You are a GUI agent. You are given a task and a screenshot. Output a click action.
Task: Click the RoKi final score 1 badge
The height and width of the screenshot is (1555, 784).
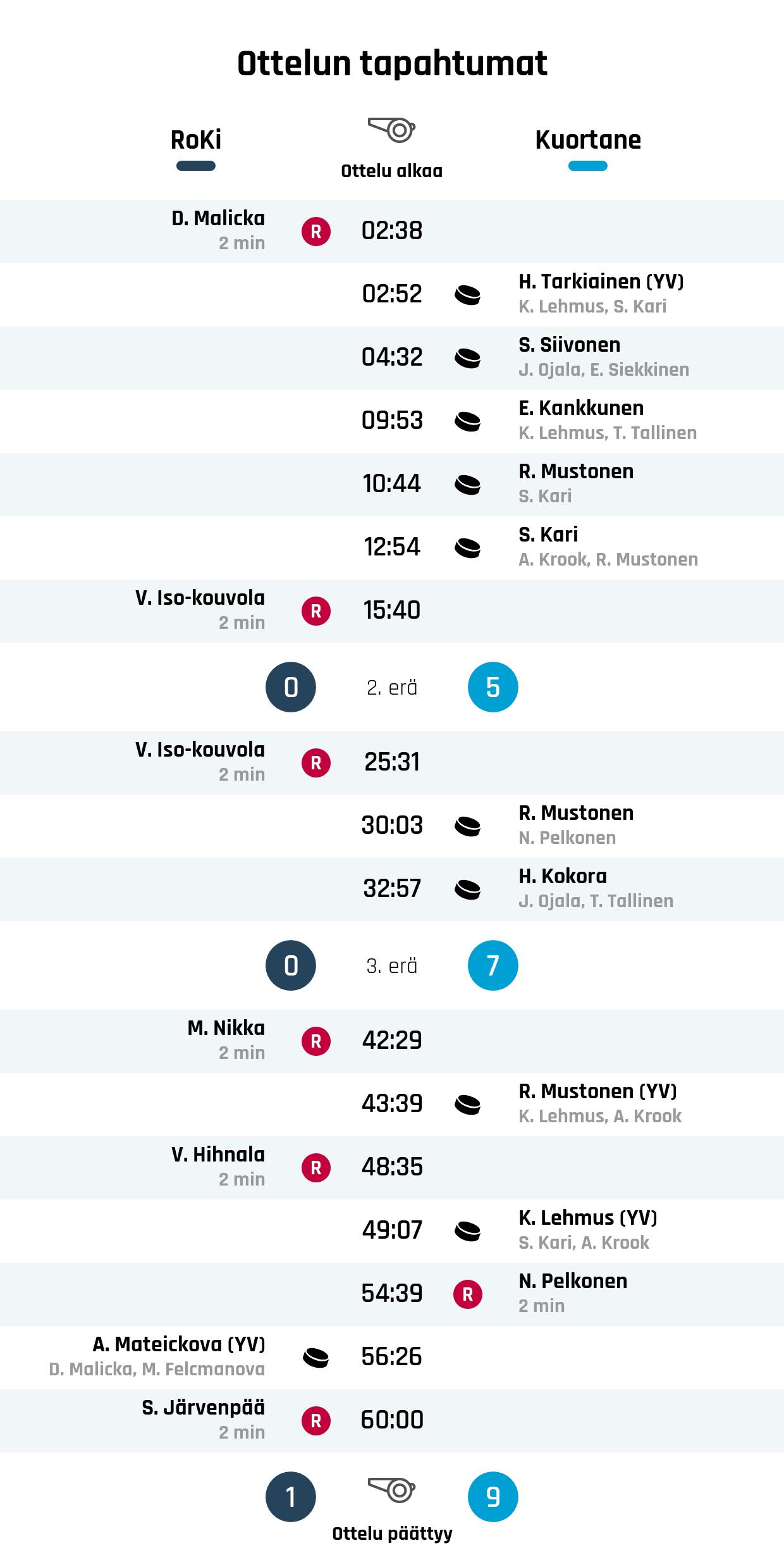click(x=291, y=1497)
